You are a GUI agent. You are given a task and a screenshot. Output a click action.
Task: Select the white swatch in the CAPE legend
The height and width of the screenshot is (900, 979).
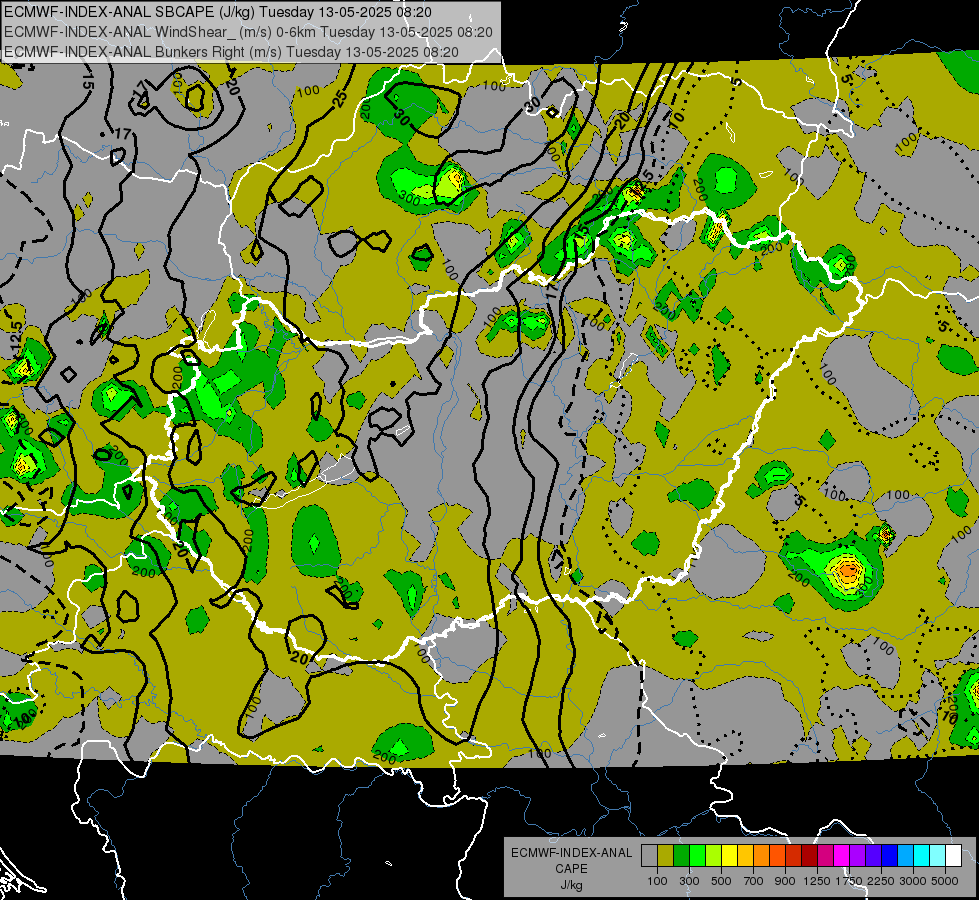click(x=953, y=856)
